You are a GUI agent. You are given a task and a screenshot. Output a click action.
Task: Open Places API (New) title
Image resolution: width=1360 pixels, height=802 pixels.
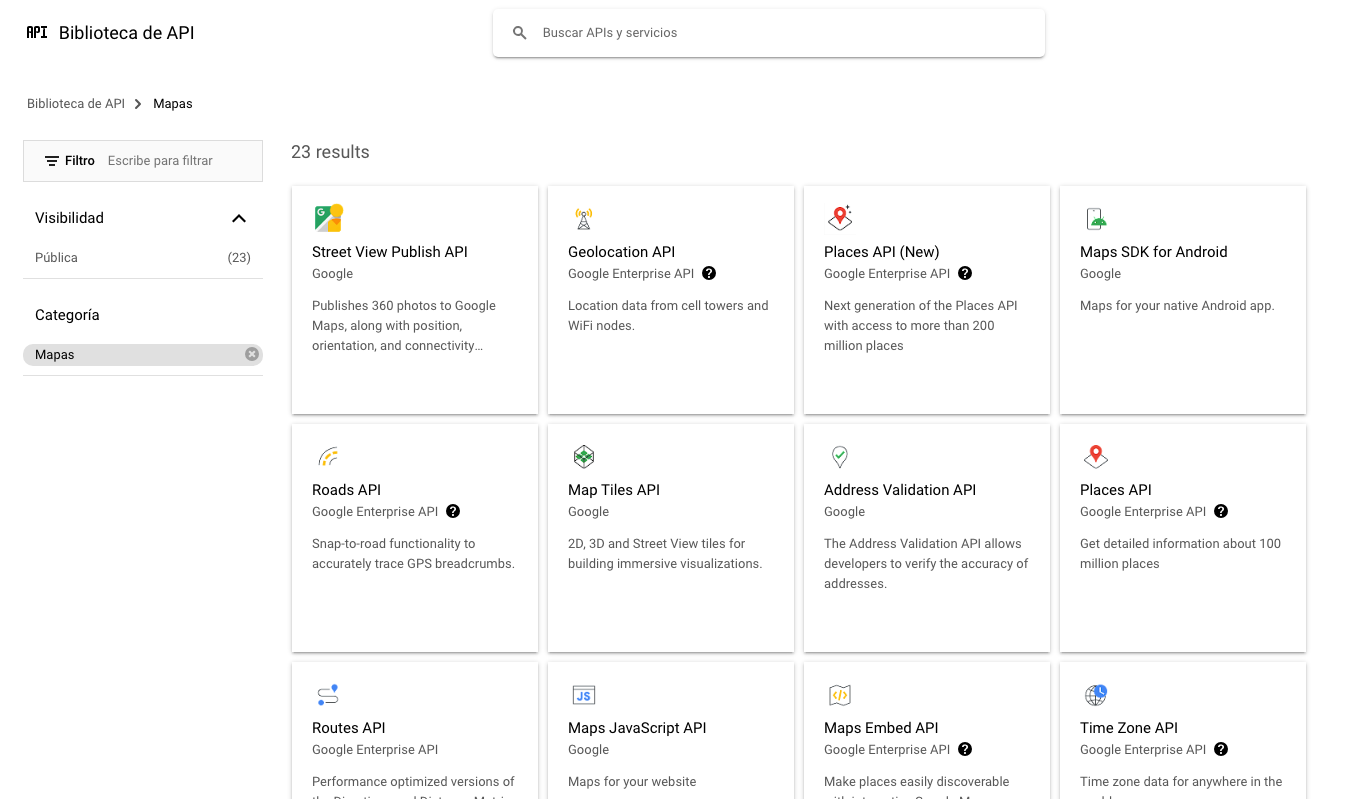tap(882, 252)
